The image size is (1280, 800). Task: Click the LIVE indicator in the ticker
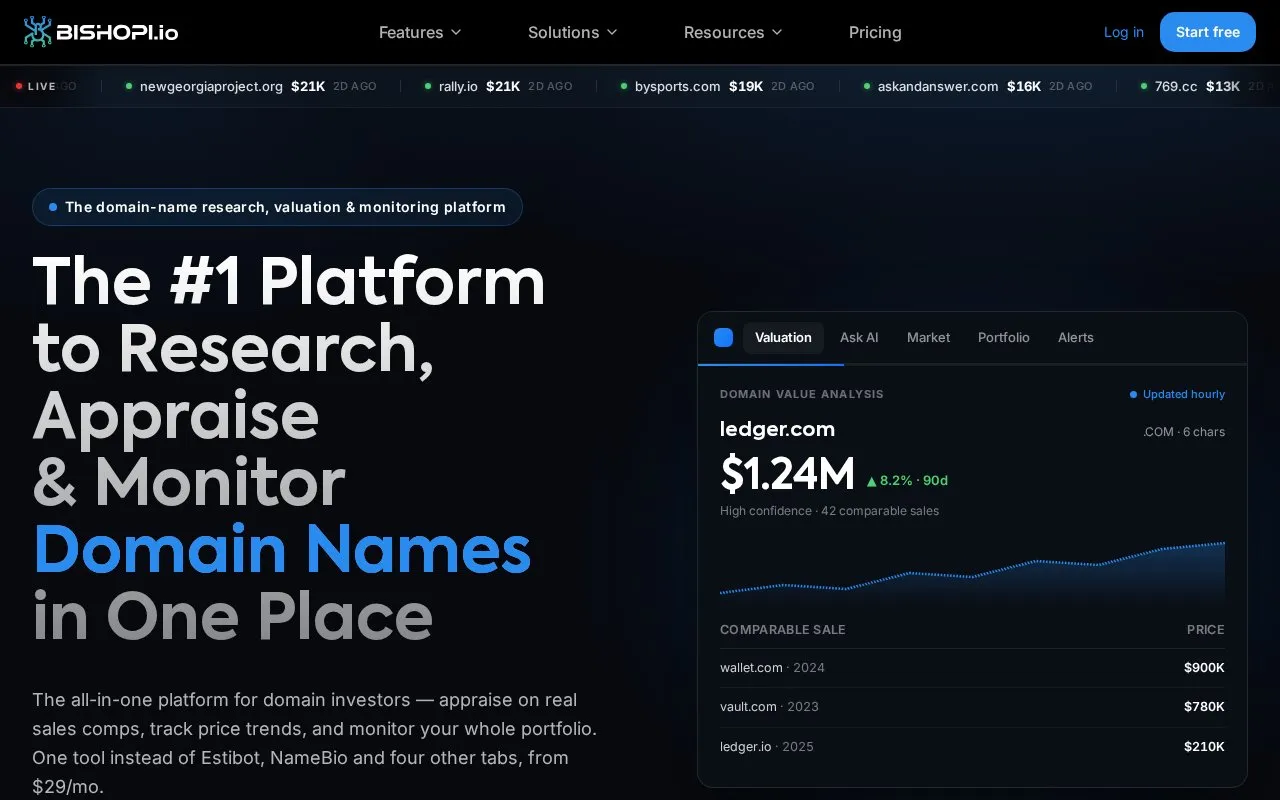point(36,87)
